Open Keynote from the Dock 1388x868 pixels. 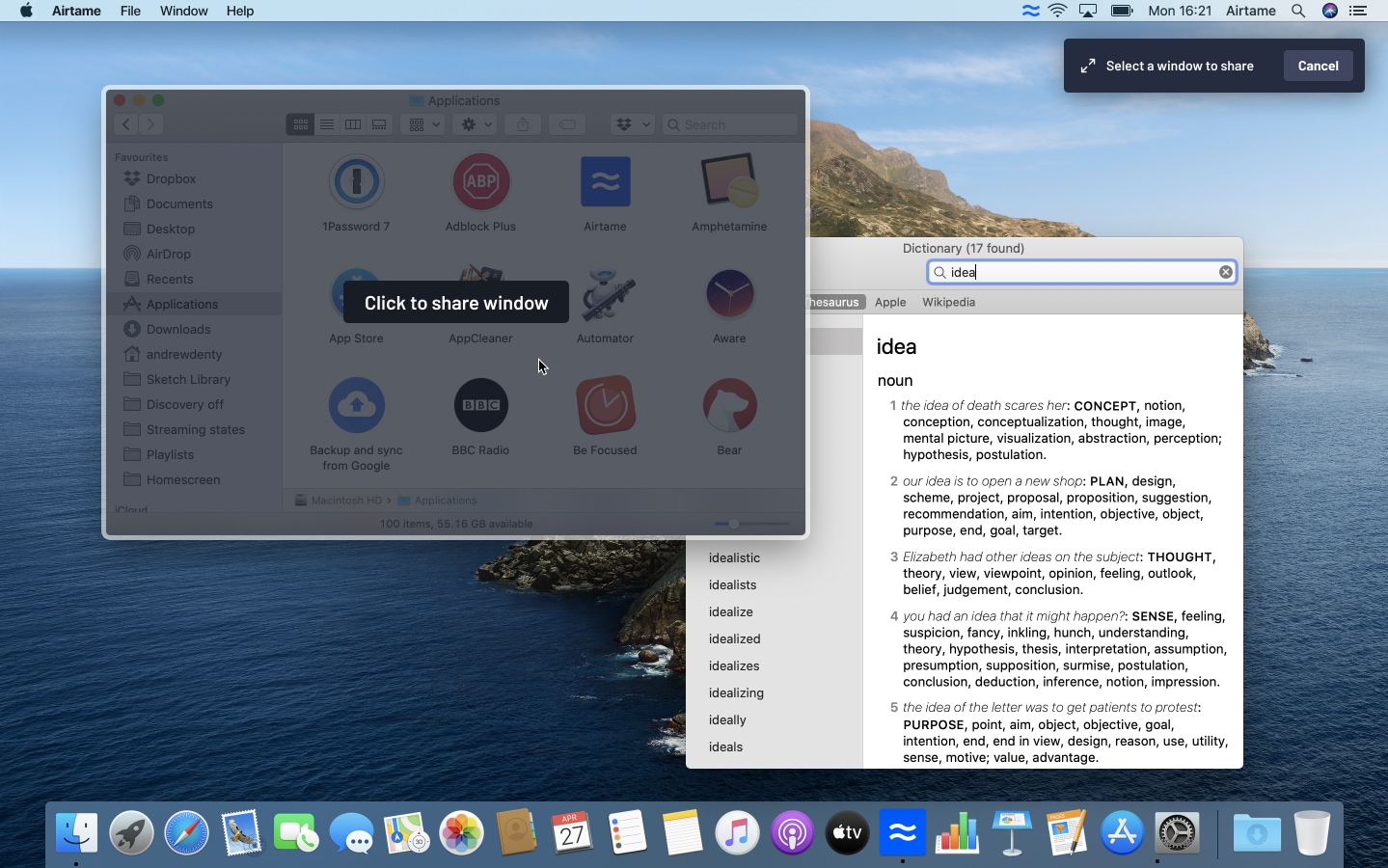click(x=1012, y=832)
